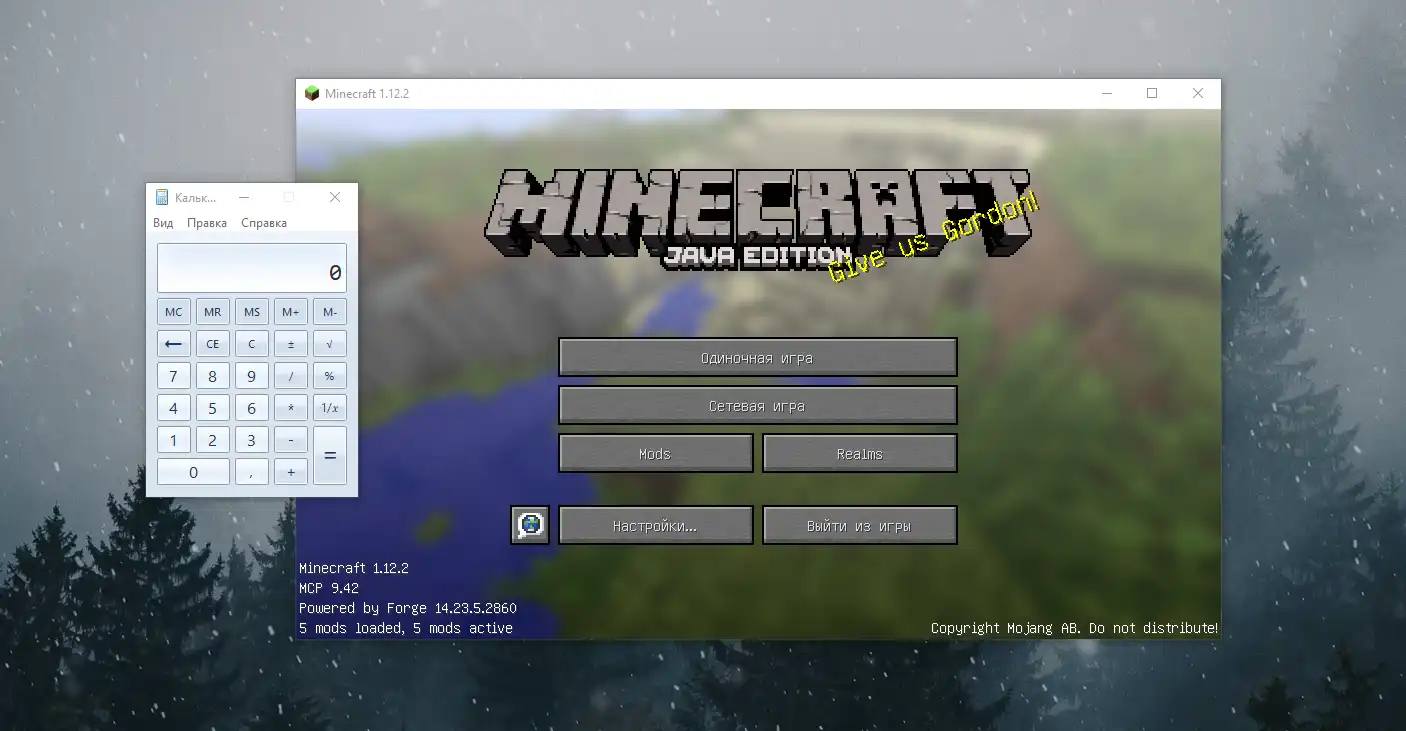Click the decimal comma button in Calculator

[x=252, y=472]
